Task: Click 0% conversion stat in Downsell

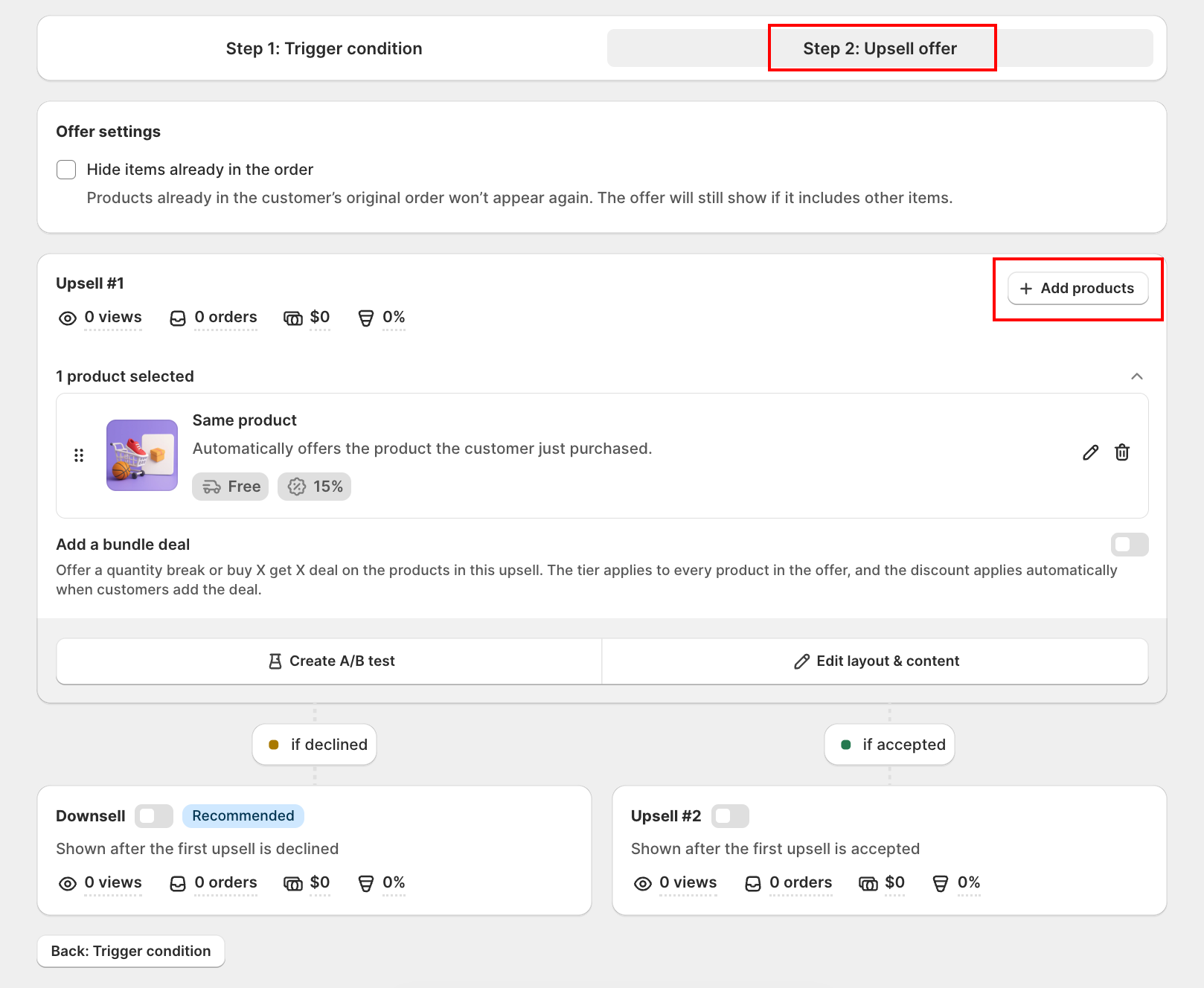Action: tap(394, 882)
